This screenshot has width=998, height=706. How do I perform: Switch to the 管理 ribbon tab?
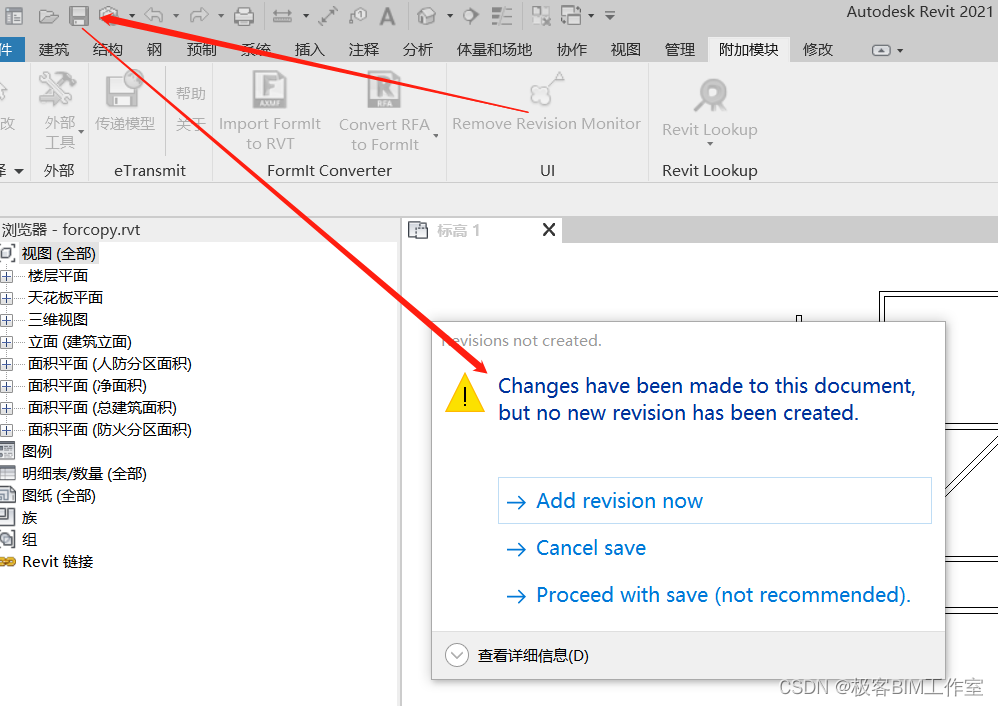(x=680, y=50)
